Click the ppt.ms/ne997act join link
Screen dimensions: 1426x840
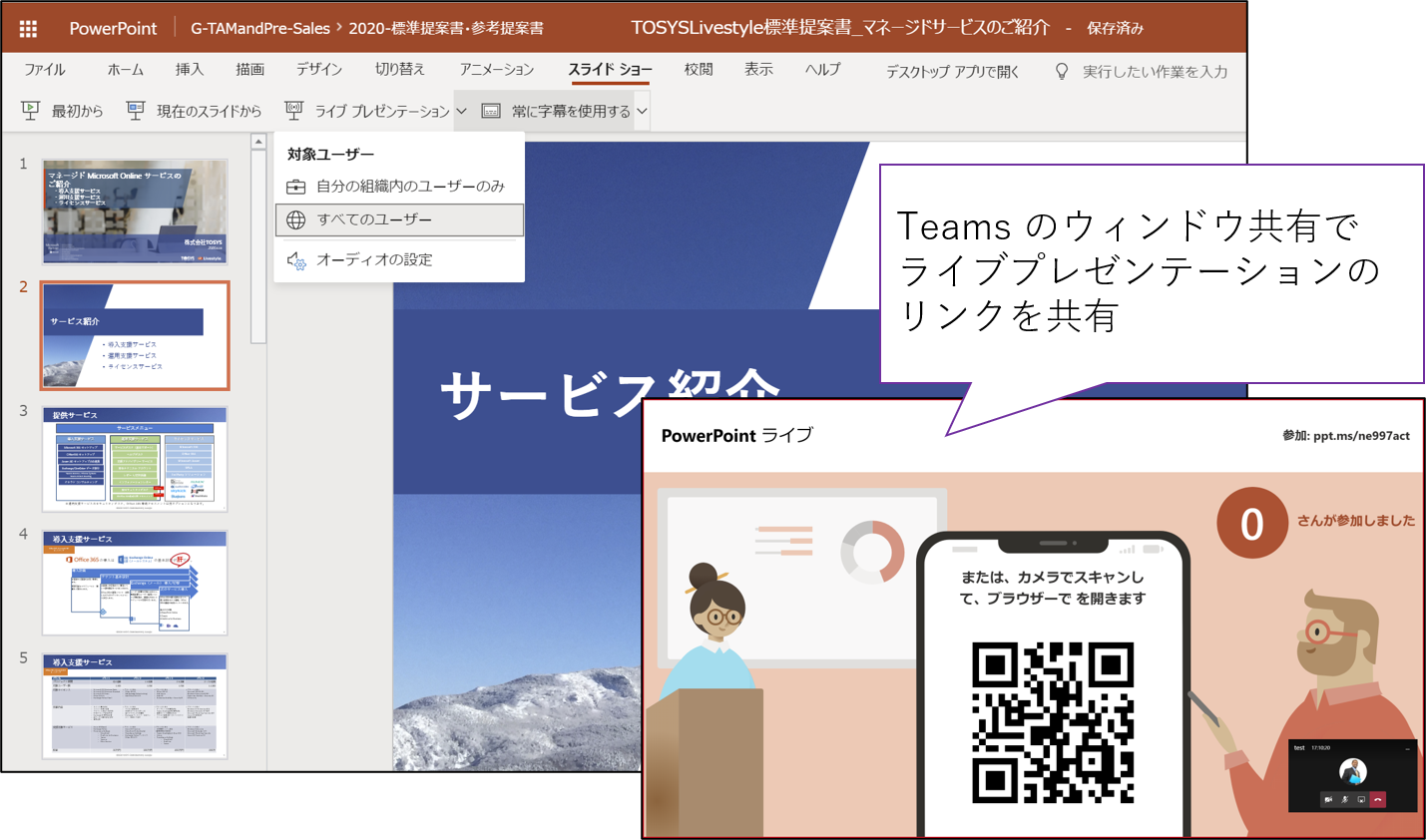click(x=1361, y=436)
